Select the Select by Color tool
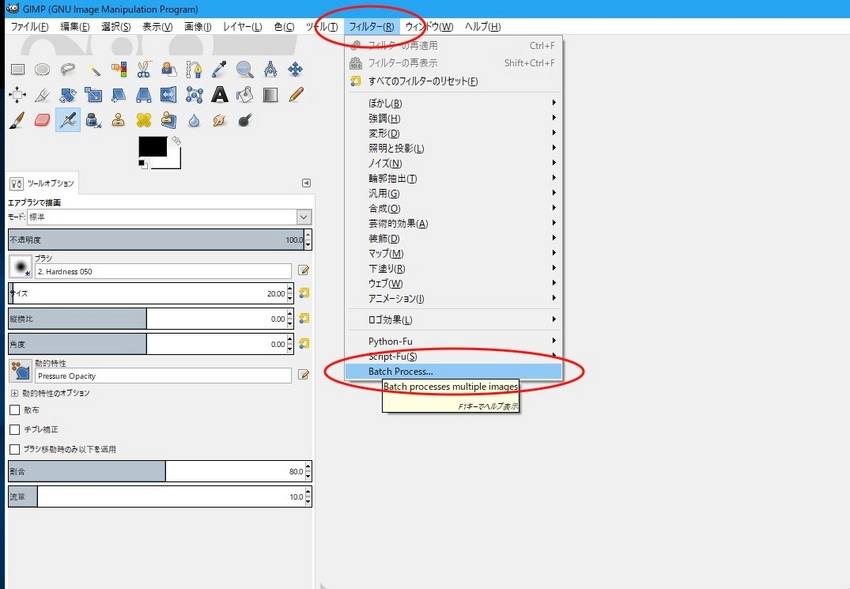850x589 pixels. click(119, 69)
